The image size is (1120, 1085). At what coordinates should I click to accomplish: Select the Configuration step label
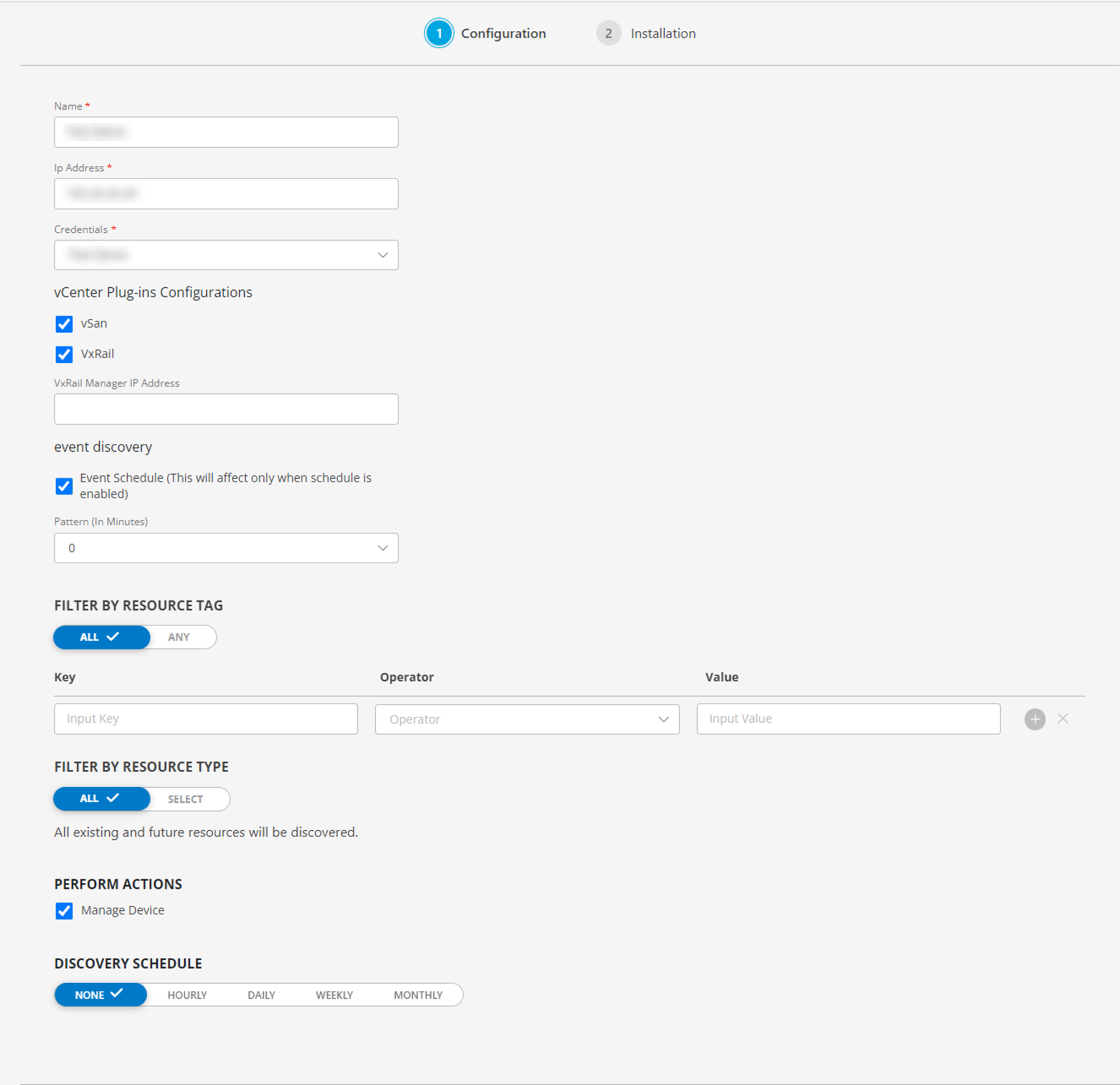point(503,33)
